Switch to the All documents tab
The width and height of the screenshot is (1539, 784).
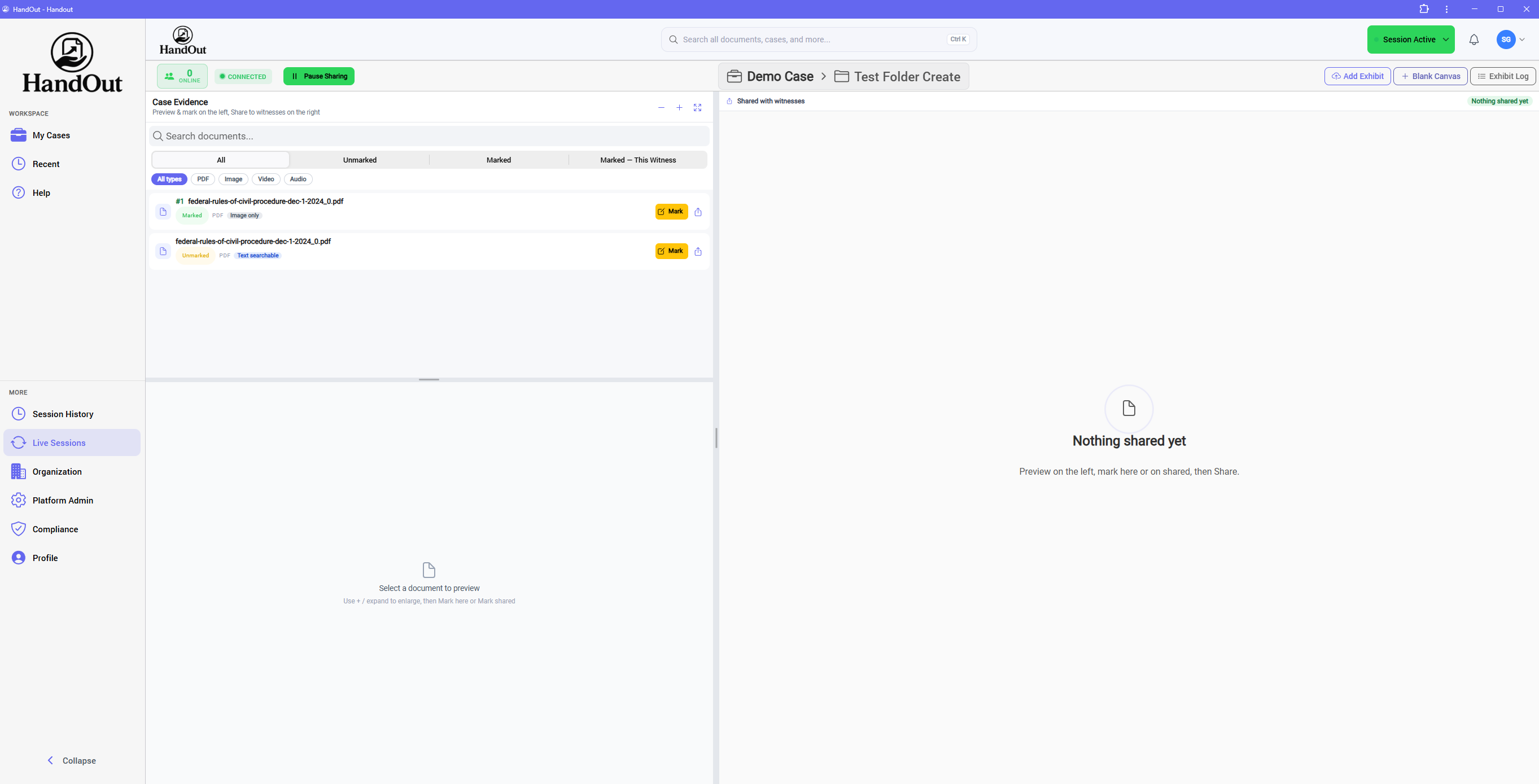[221, 159]
